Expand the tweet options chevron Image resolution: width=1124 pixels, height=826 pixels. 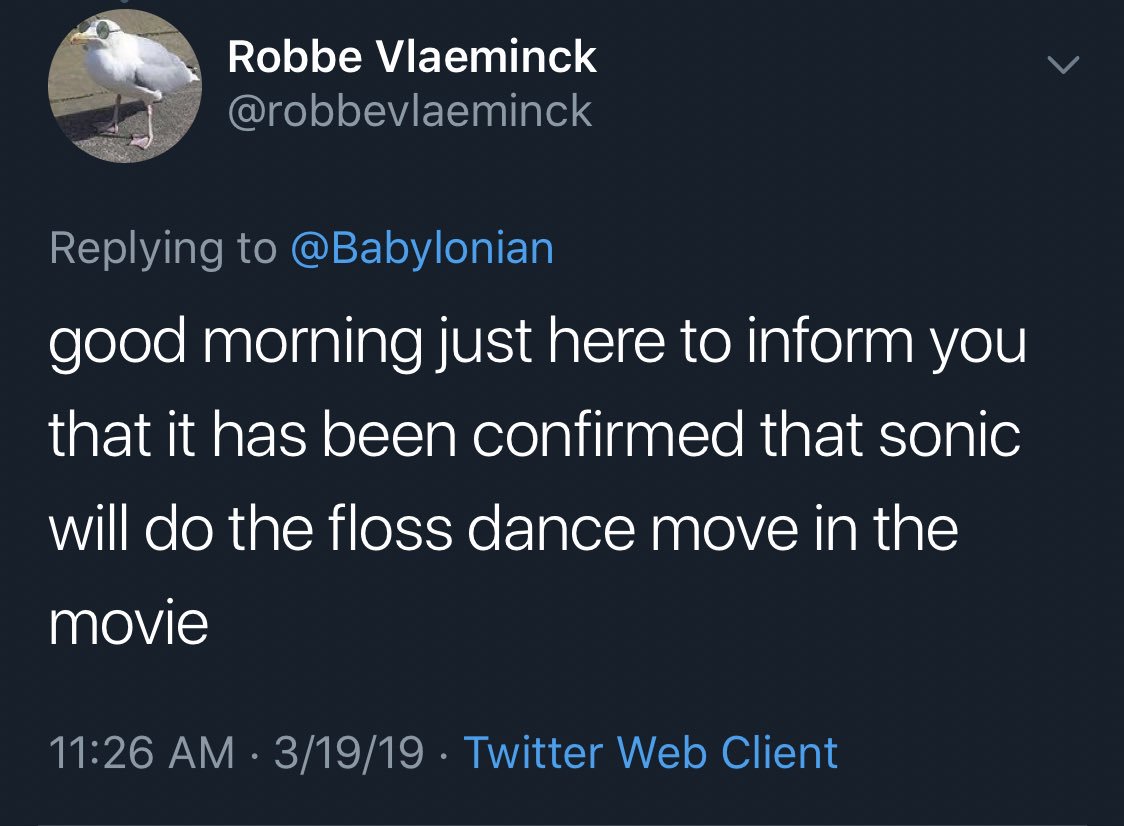(x=1063, y=65)
